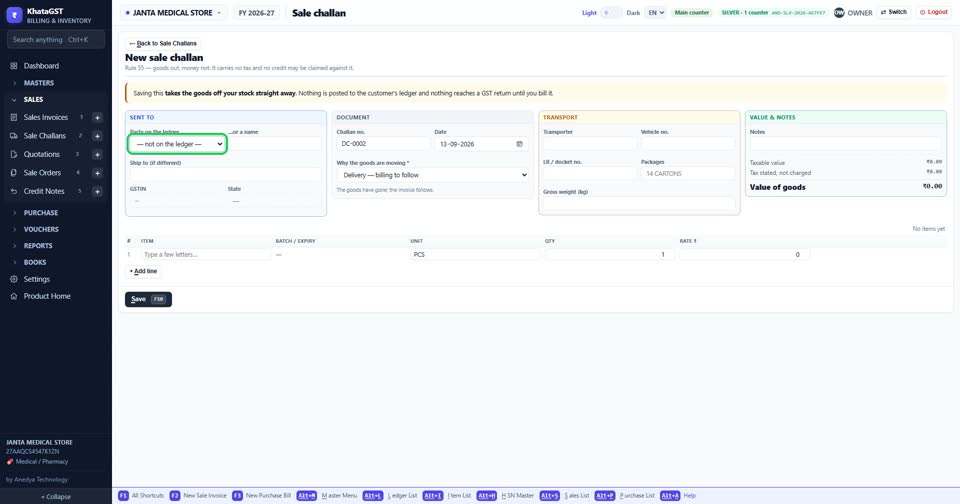The image size is (960, 504).
Task: Click the FY 2026-27 selector
Action: pos(257,13)
